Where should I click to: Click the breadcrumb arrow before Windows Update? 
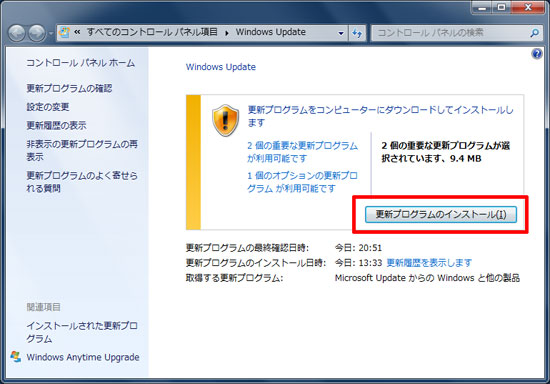227,33
